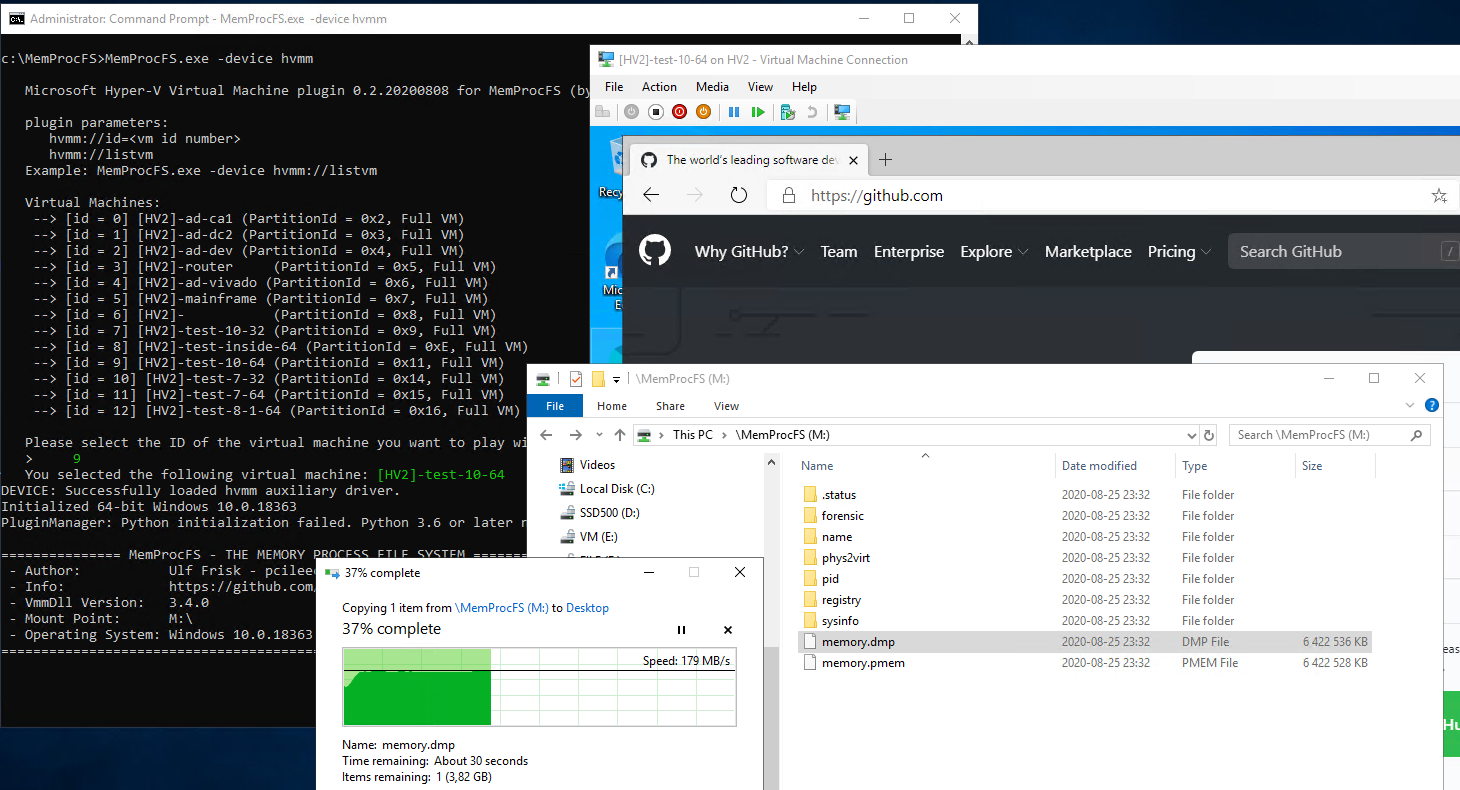Open Customize Quick Access Toolbar dropdown arrow
Viewport: 1460px width, 790px height.
click(617, 379)
